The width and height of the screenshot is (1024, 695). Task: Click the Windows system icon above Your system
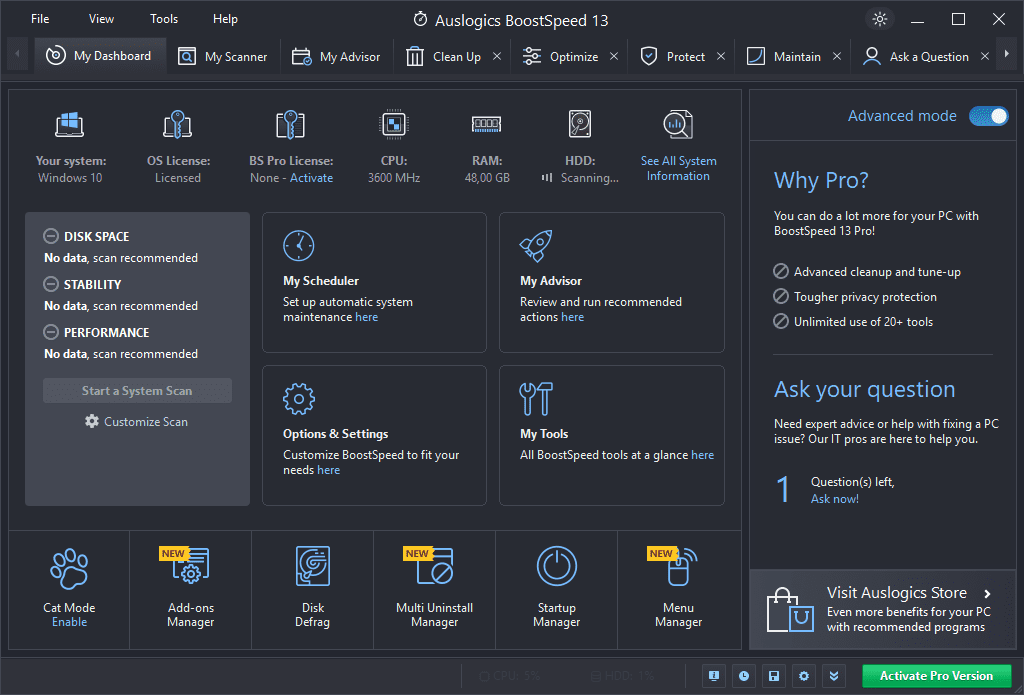[x=69, y=124]
